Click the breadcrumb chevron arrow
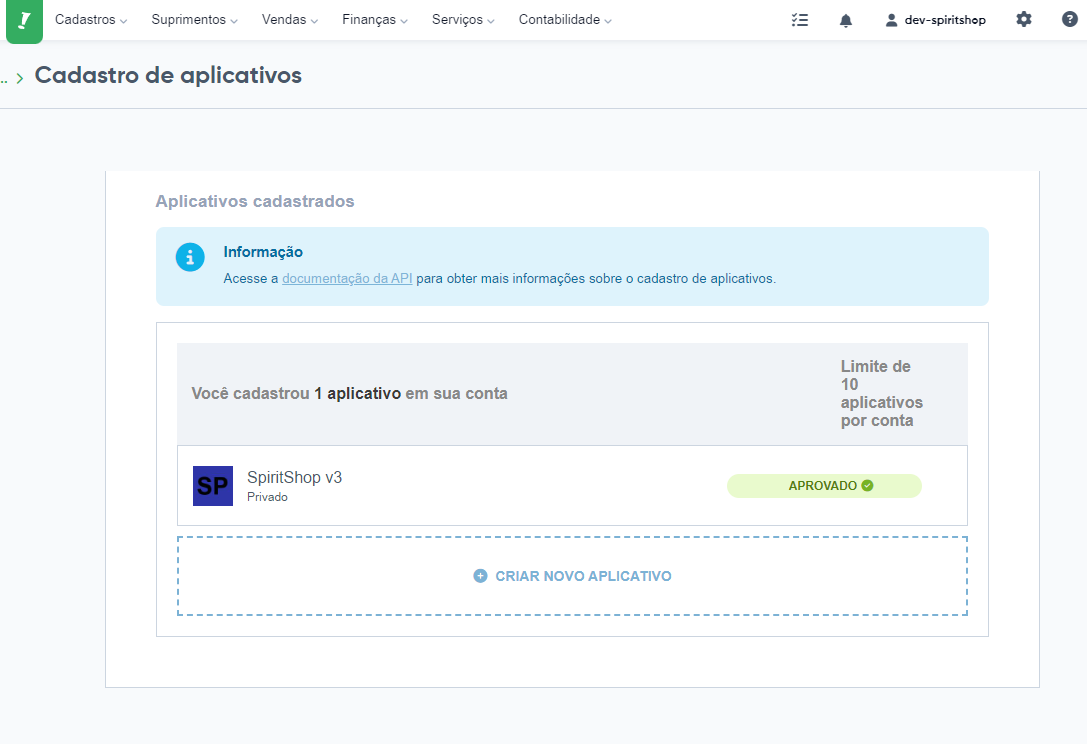The width and height of the screenshot is (1087, 744). coord(20,78)
